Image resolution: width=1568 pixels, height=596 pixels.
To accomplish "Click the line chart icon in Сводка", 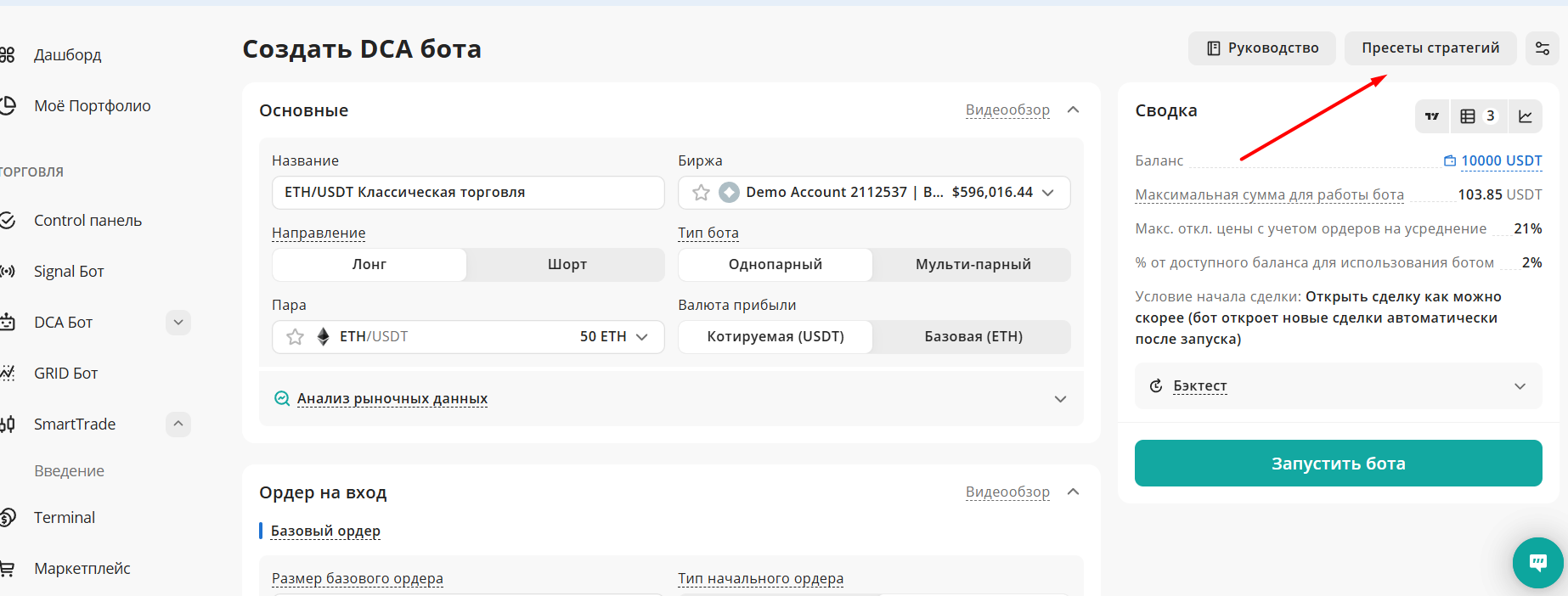I will pos(1526,116).
